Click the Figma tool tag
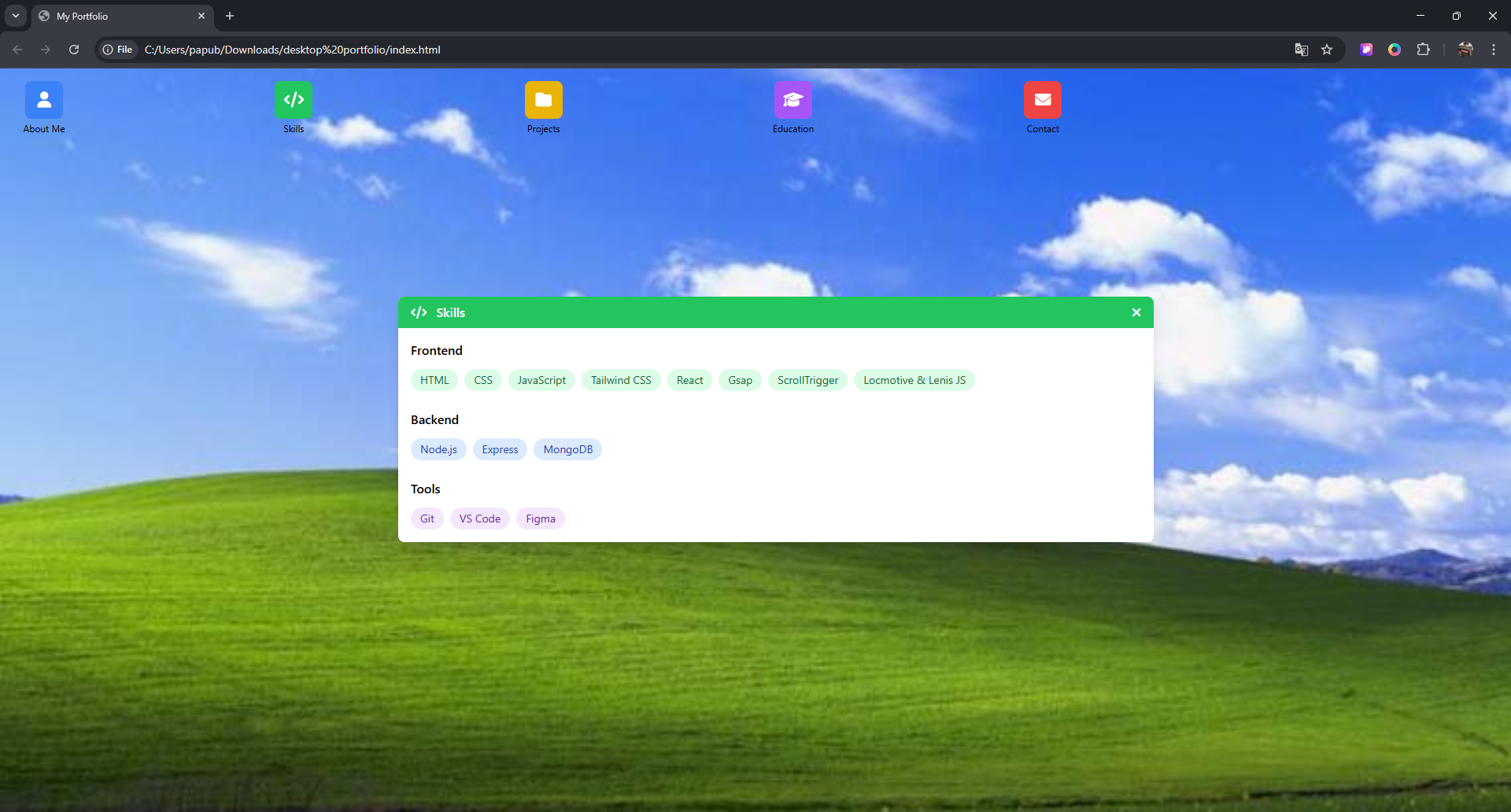 click(x=541, y=519)
